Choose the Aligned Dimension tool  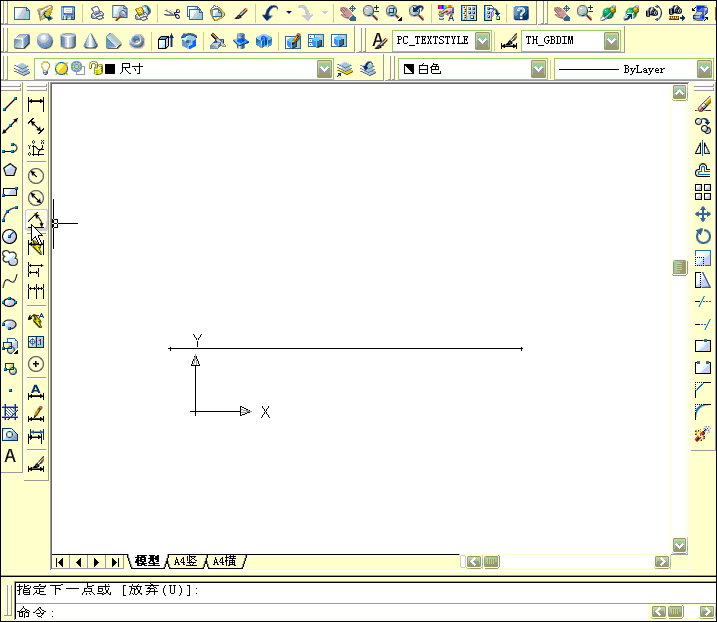pos(36,126)
